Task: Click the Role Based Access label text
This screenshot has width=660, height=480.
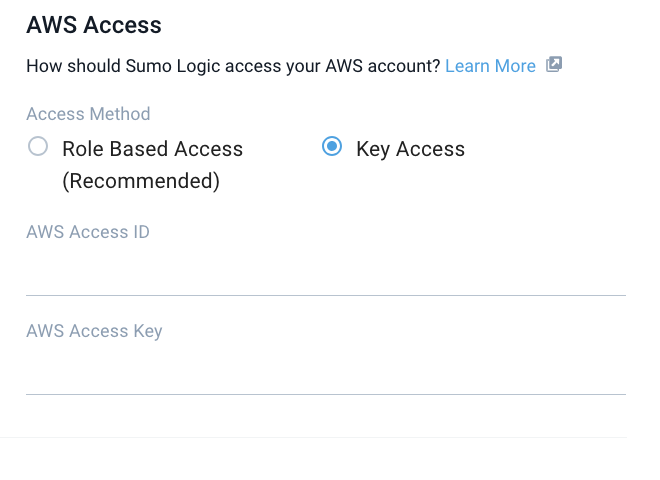Action: tap(152, 149)
